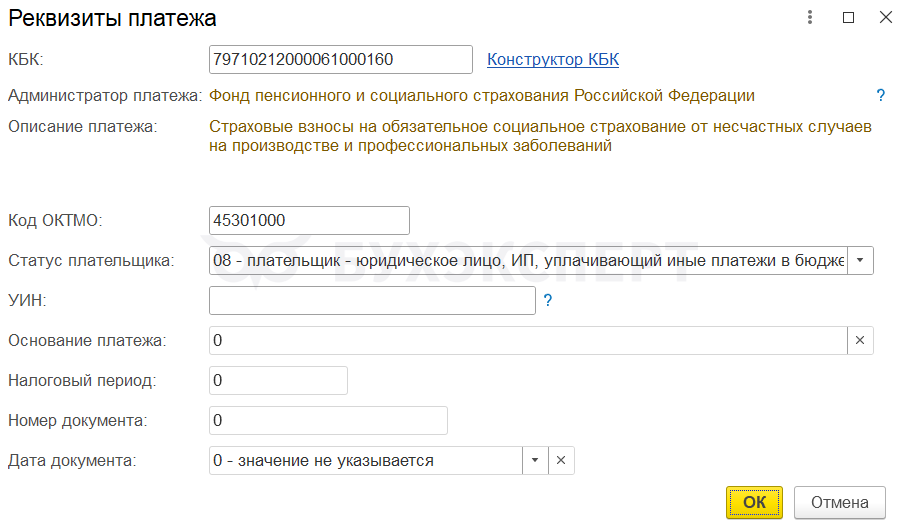The height and width of the screenshot is (527, 899).
Task: Click into the Код ОКТМО field
Action: (309, 220)
